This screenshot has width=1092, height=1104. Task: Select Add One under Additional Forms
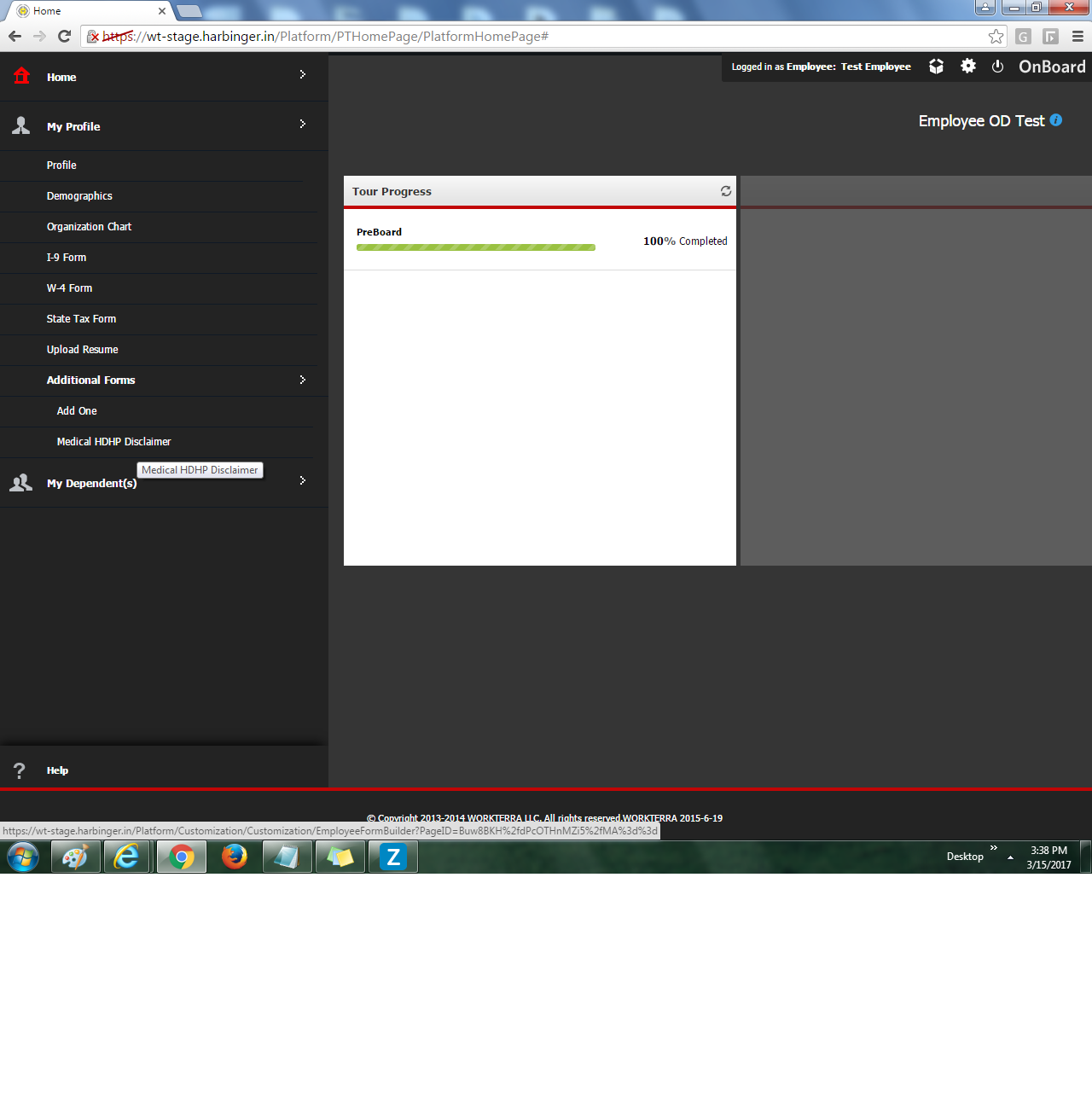tap(77, 411)
